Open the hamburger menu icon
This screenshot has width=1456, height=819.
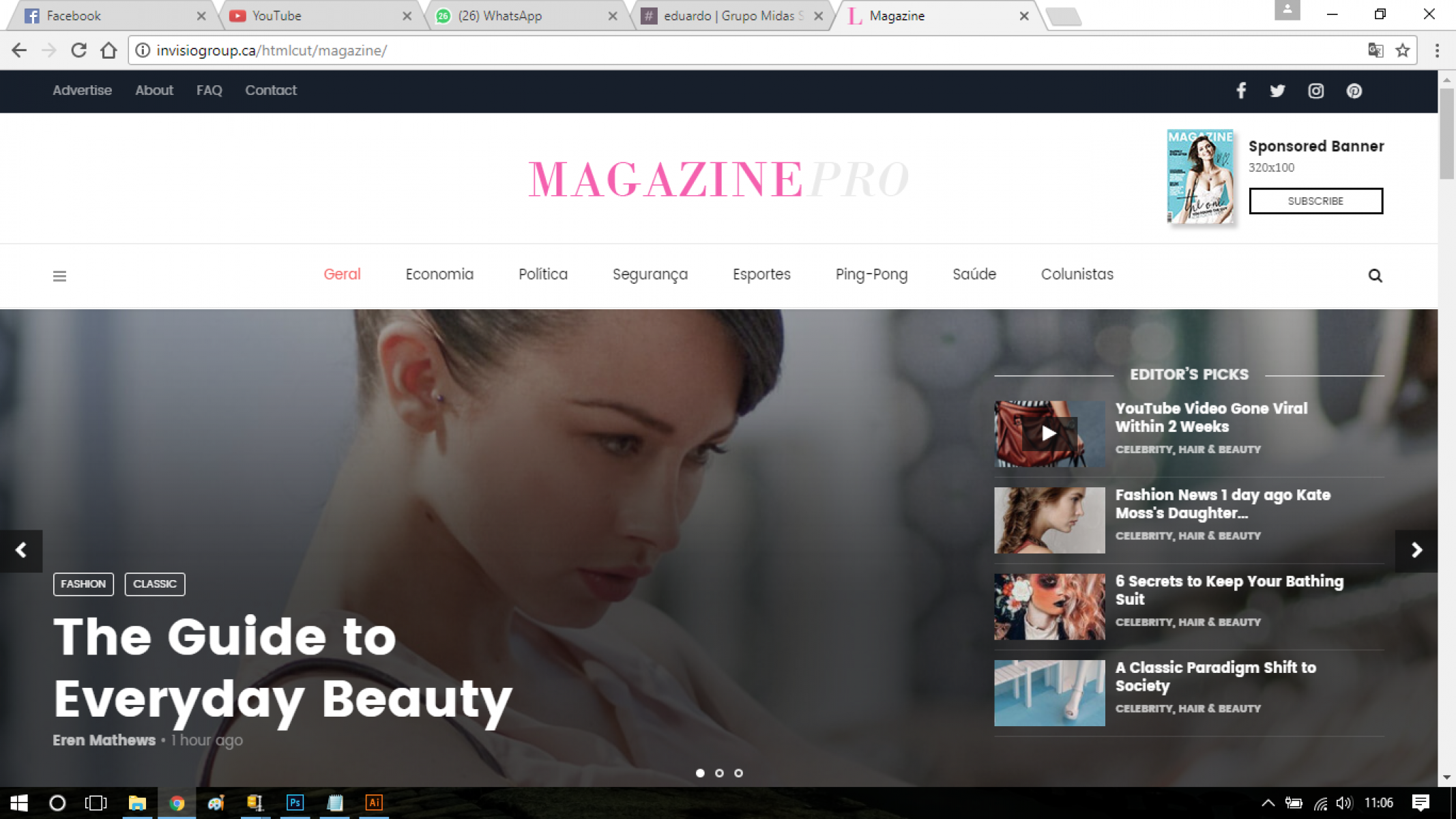point(60,276)
